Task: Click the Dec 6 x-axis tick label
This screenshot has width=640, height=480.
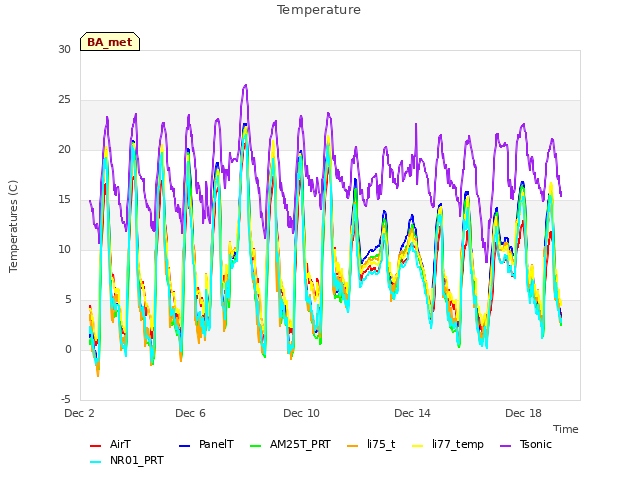Action: tap(190, 413)
